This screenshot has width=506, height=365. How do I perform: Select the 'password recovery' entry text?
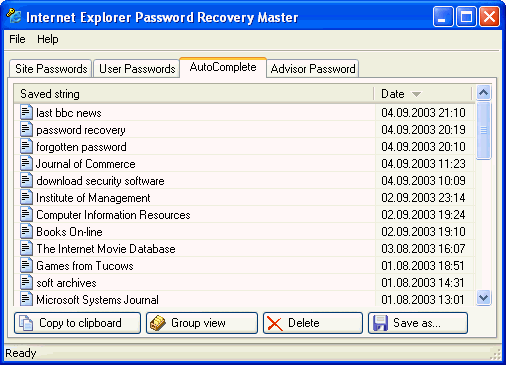81,130
